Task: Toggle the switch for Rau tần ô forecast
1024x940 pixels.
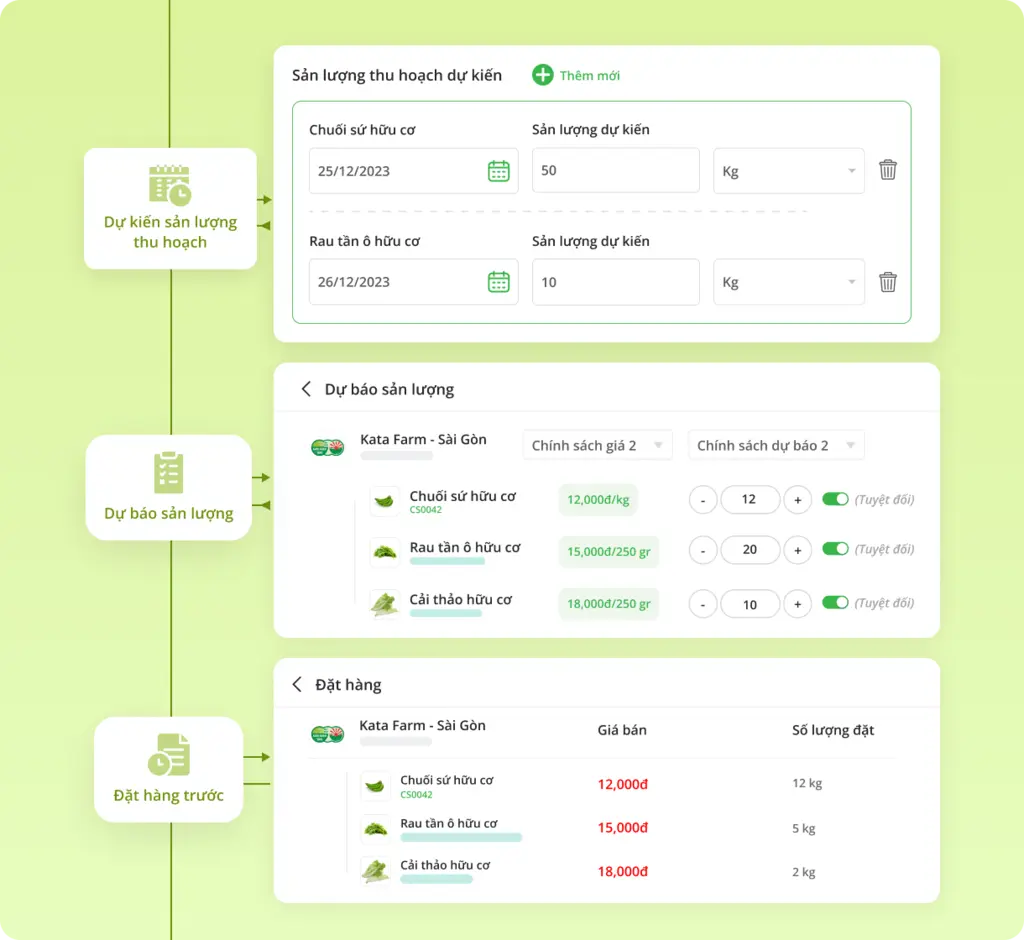Action: point(835,549)
